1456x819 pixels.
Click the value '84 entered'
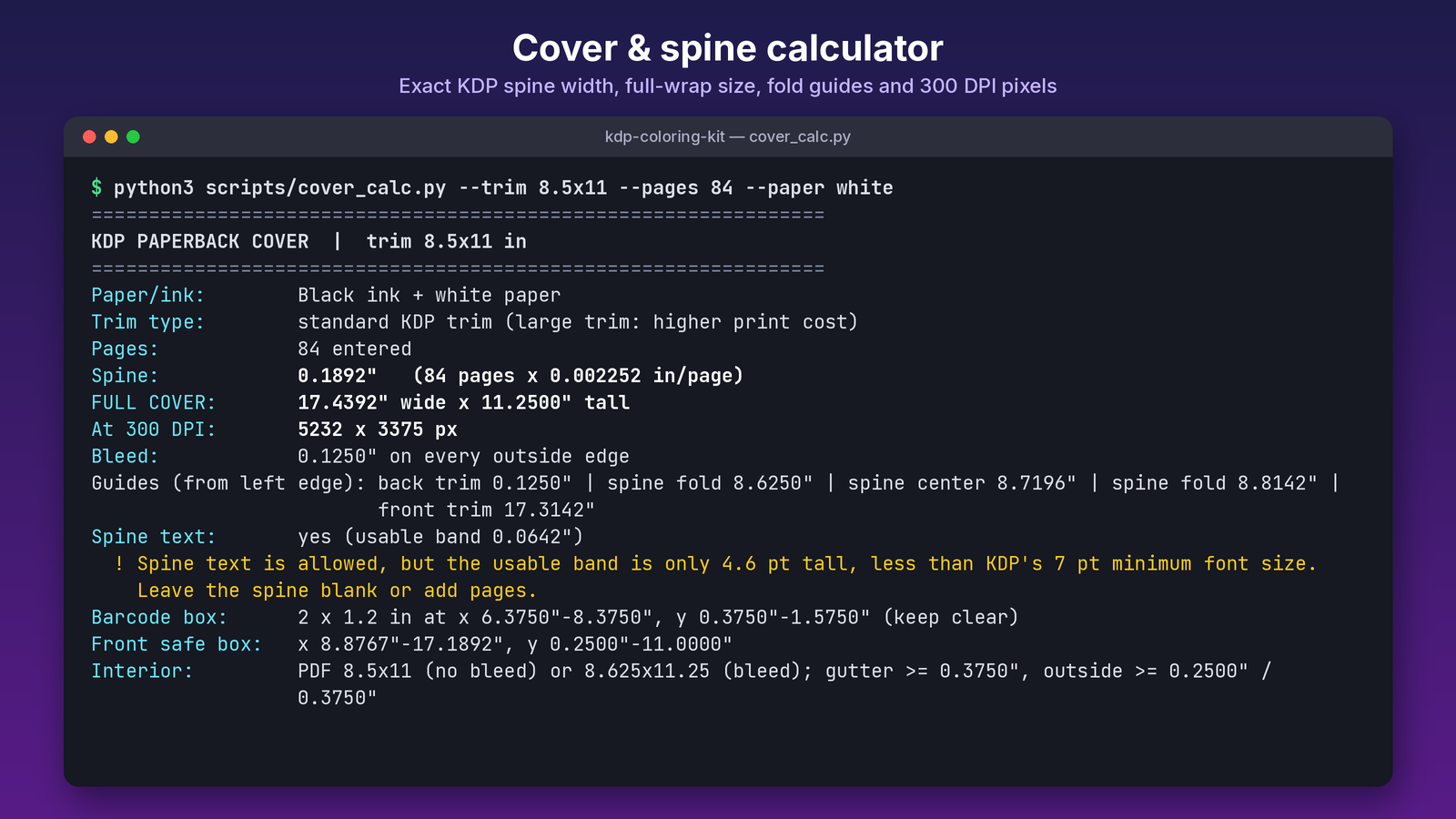[355, 349]
